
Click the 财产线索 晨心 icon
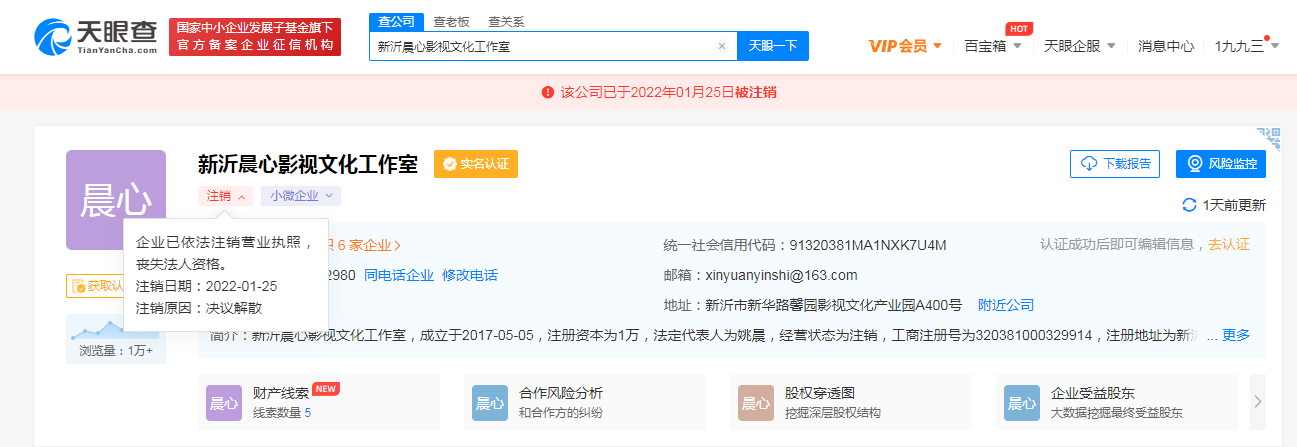pos(224,403)
